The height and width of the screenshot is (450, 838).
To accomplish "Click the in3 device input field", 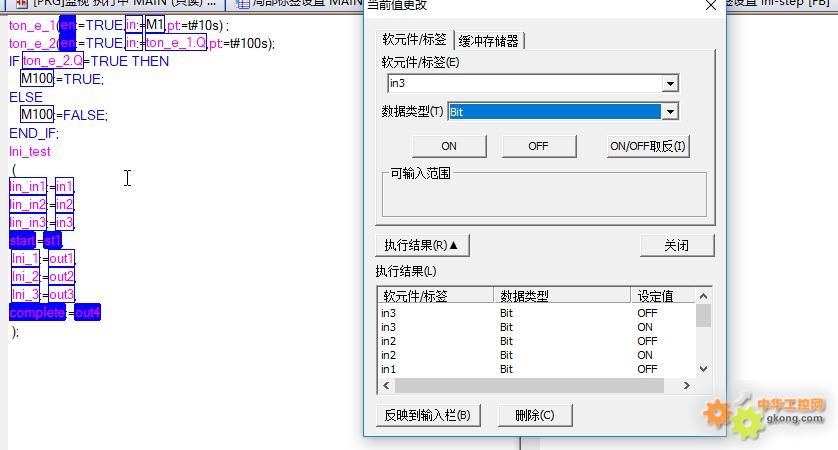I will click(523, 84).
